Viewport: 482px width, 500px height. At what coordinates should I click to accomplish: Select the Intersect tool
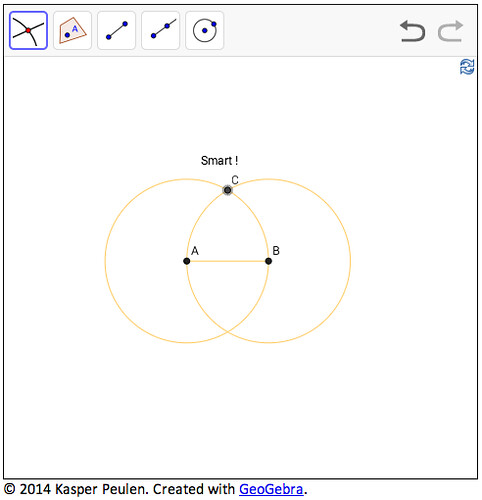pyautogui.click(x=28, y=30)
